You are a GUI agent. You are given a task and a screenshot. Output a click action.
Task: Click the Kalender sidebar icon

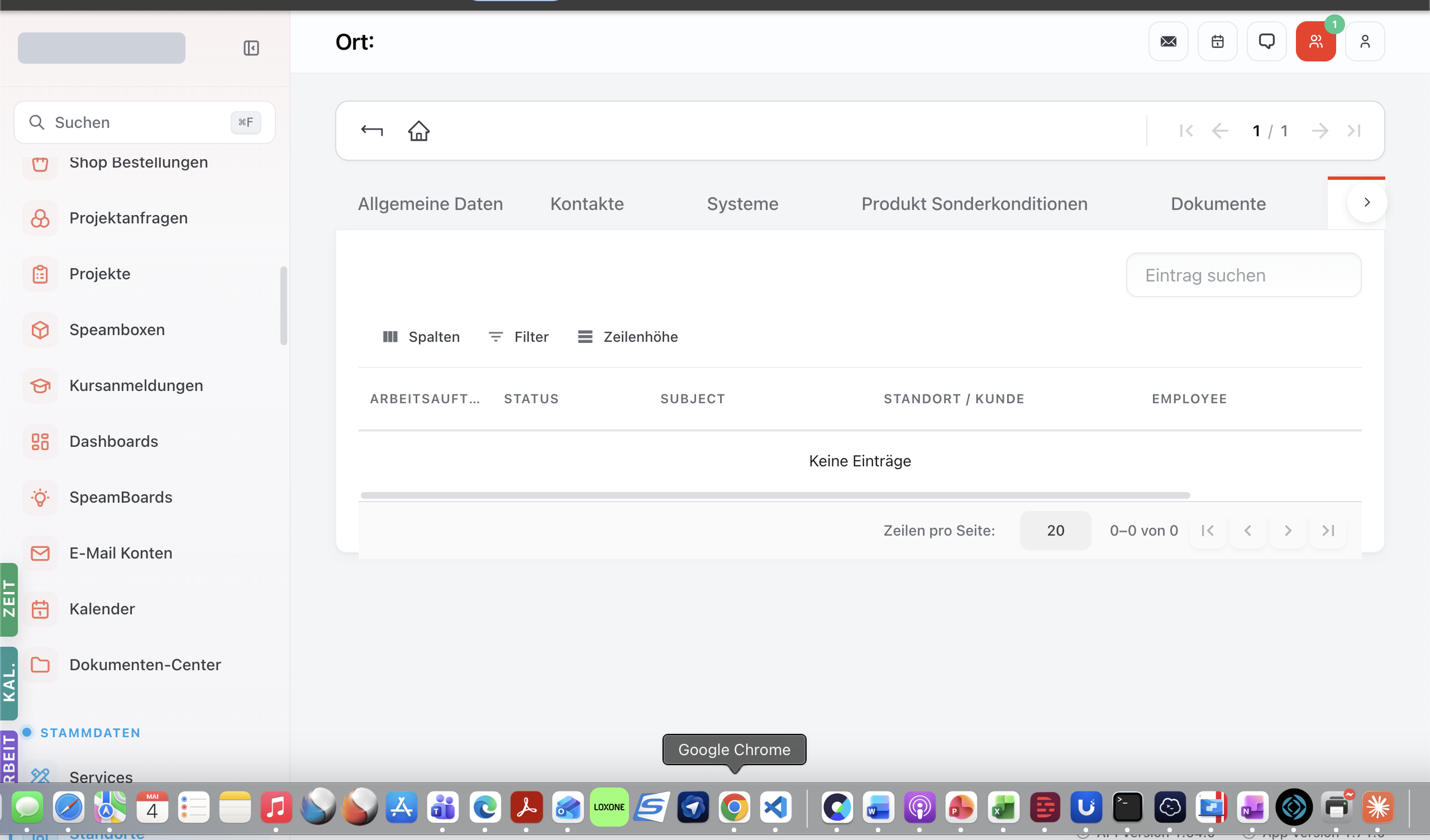40,609
